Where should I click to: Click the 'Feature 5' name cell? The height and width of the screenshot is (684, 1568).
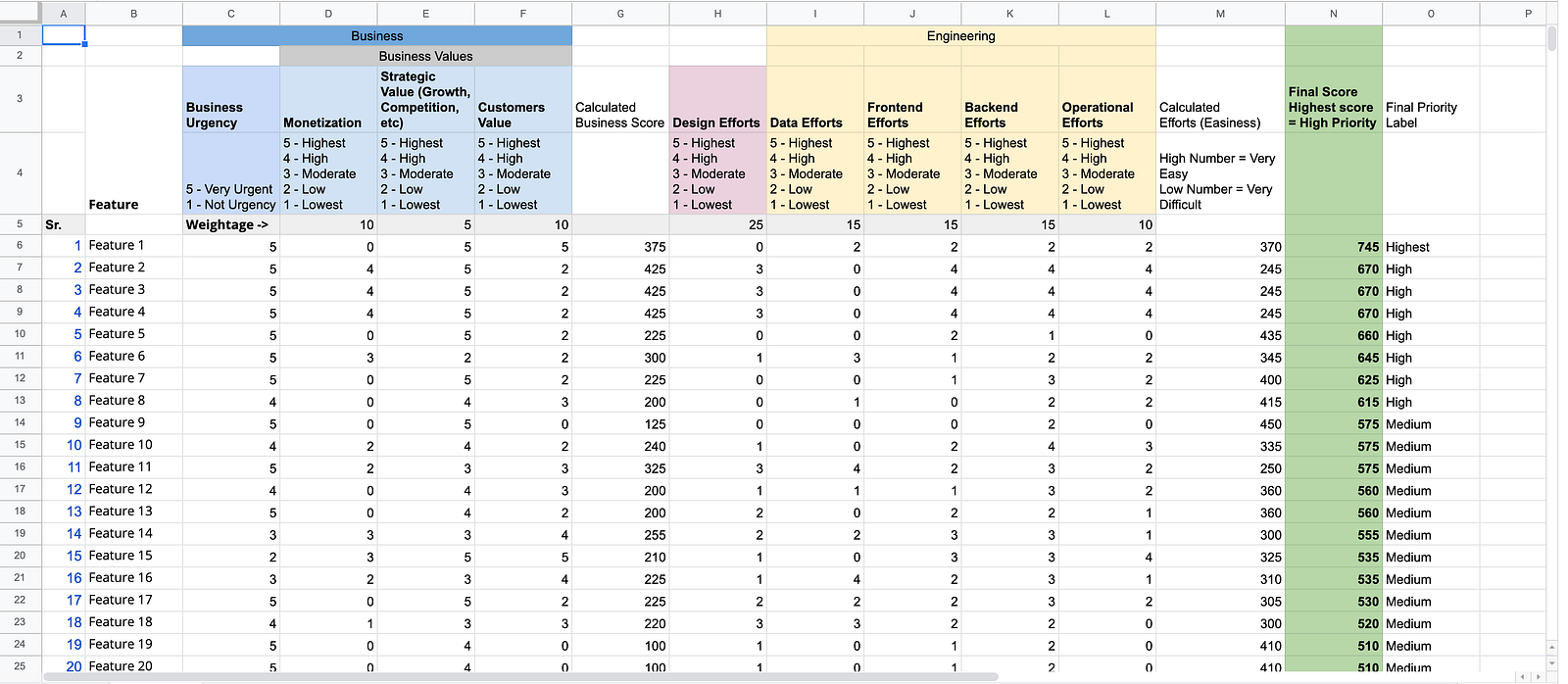(133, 334)
